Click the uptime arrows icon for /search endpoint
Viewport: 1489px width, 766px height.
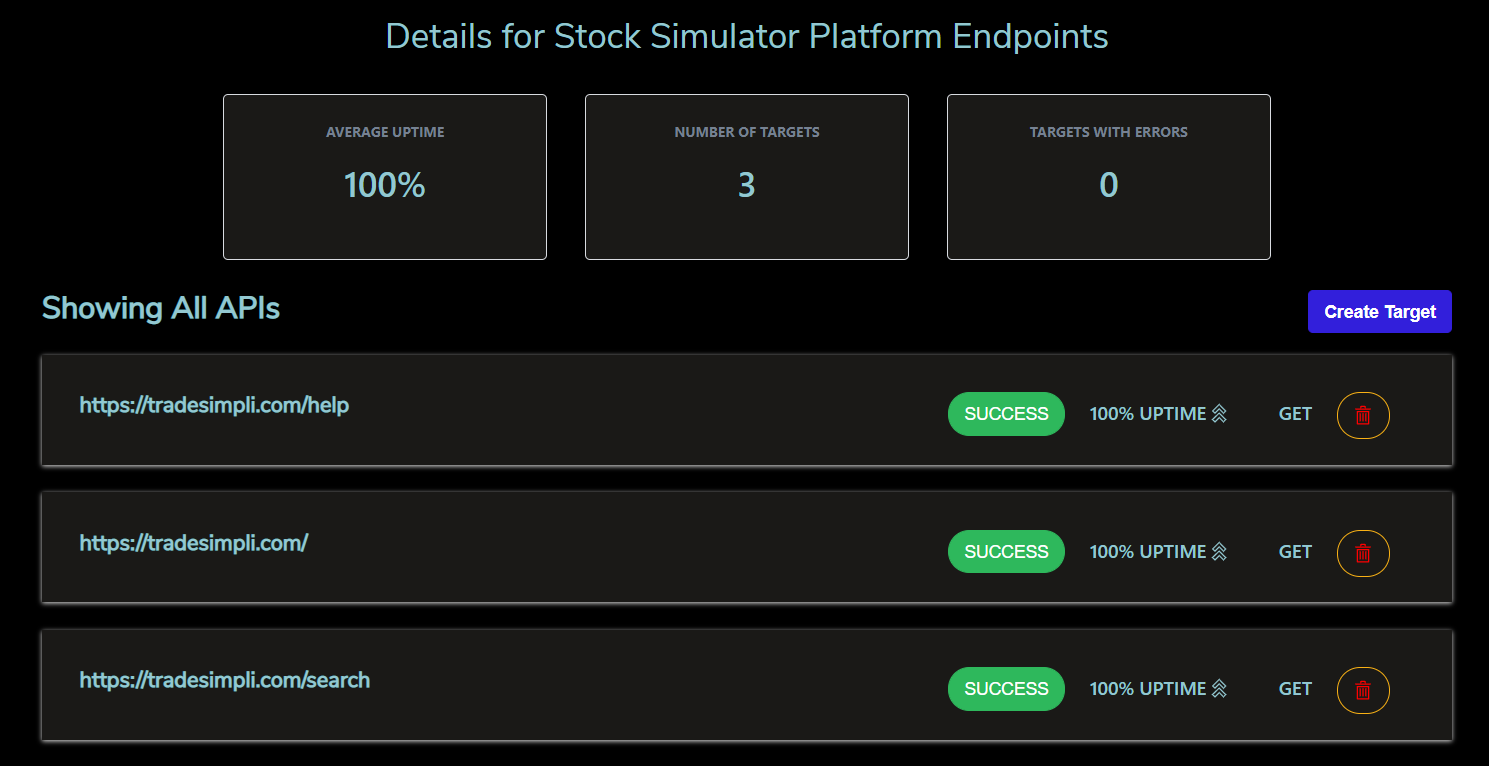pyautogui.click(x=1219, y=688)
